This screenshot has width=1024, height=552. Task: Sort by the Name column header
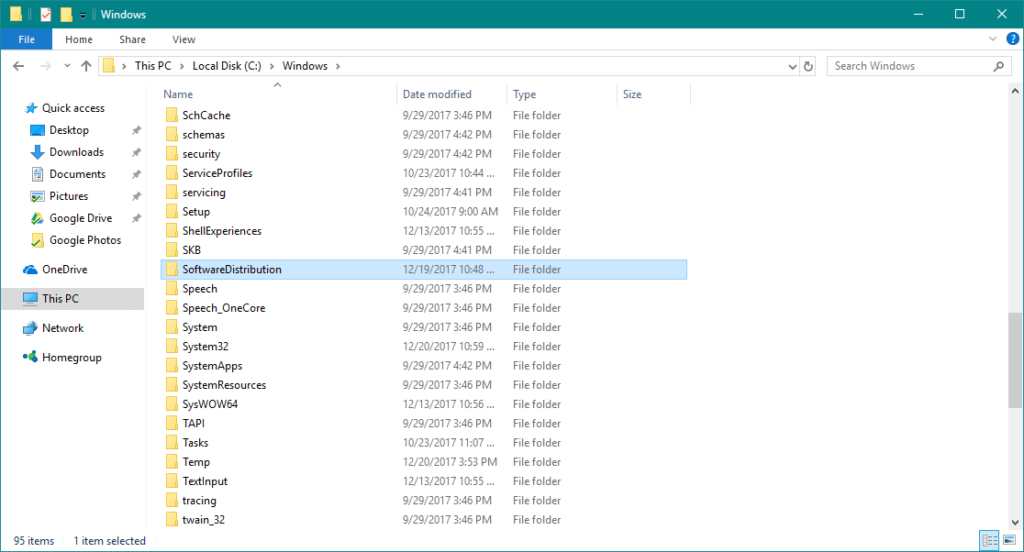[x=278, y=94]
